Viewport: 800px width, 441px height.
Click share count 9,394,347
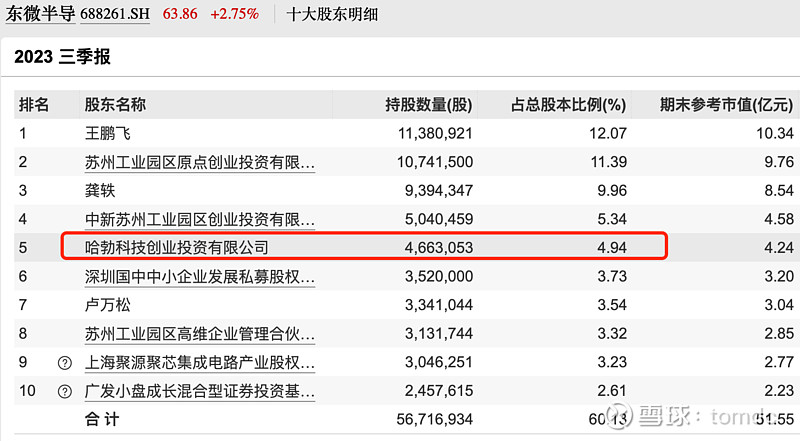click(439, 191)
